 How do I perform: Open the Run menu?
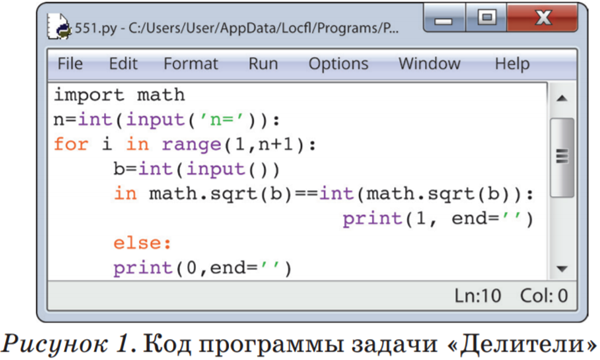pos(263,64)
